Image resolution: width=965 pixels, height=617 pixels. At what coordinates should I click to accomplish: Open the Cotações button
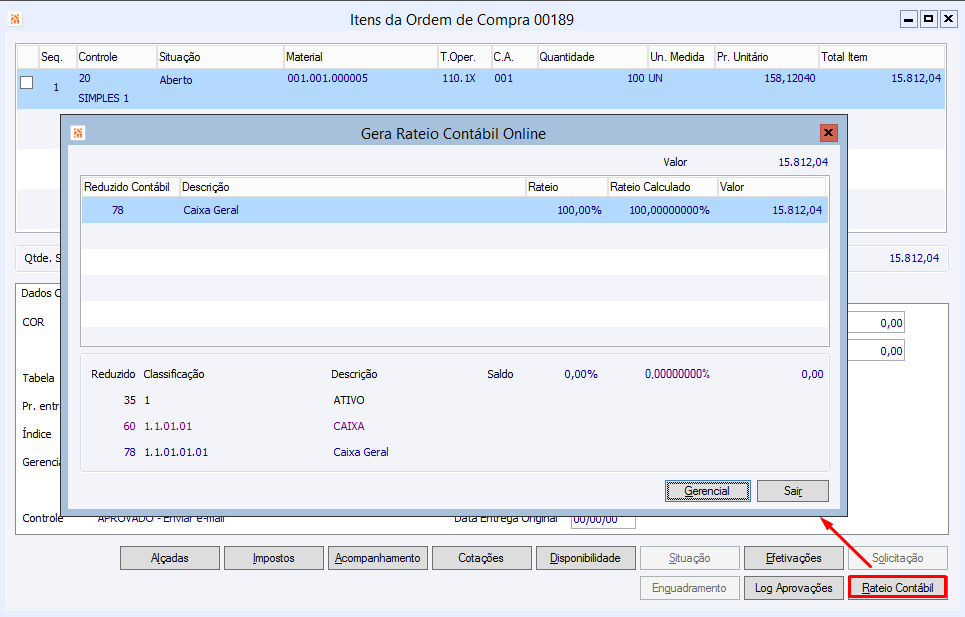tap(481, 558)
